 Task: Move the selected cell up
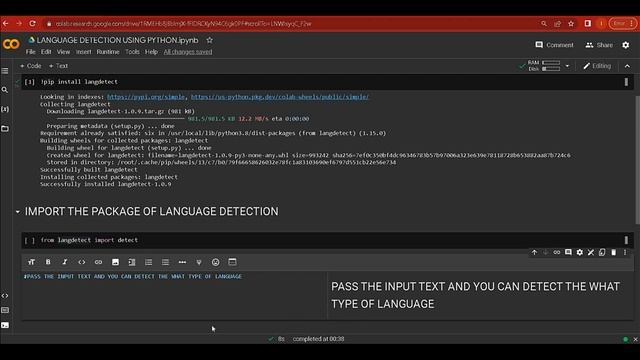click(534, 253)
